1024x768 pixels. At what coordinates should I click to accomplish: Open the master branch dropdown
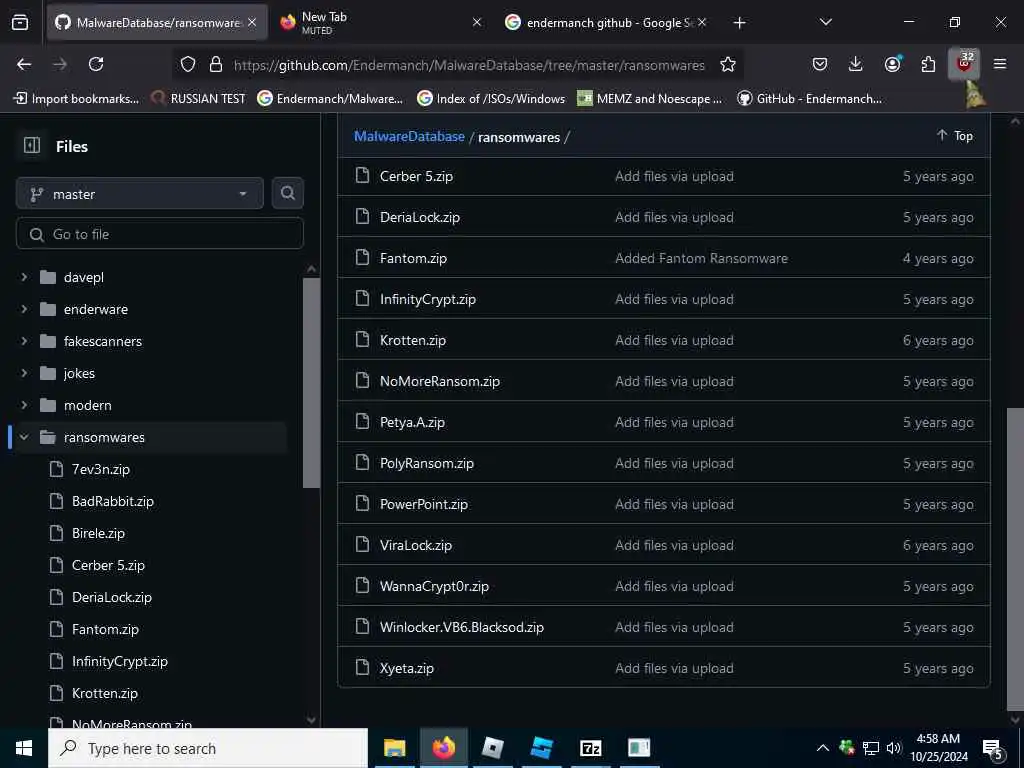tap(140, 193)
